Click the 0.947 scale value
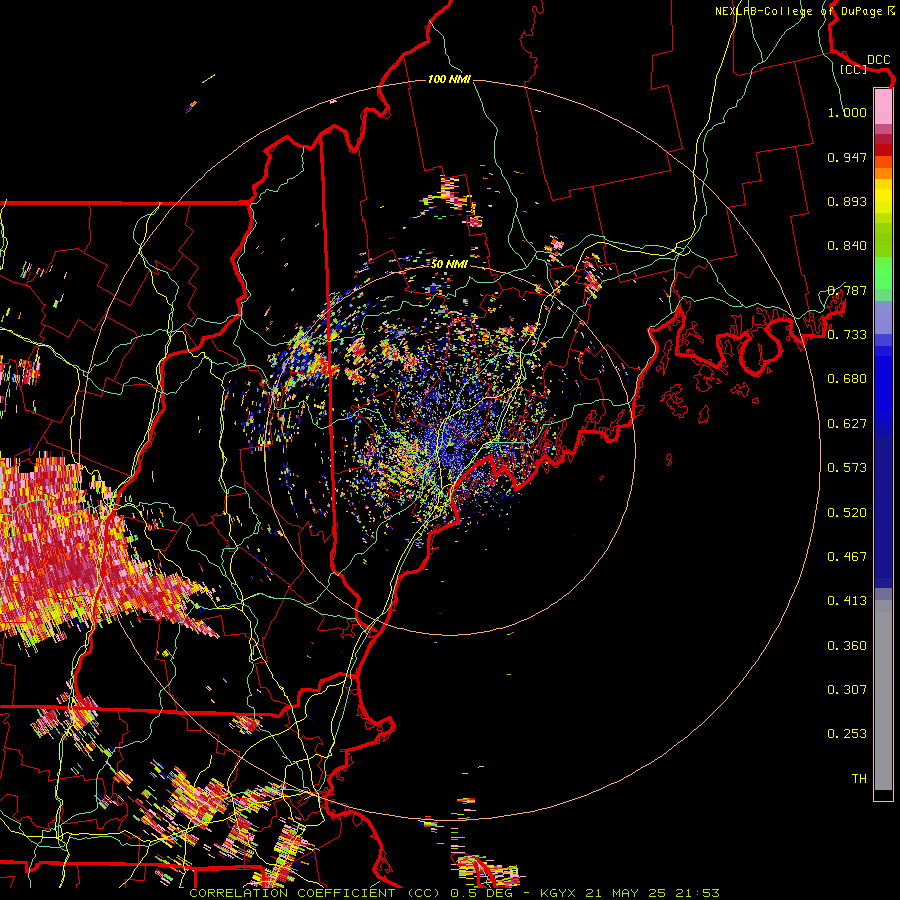 pyautogui.click(x=847, y=157)
